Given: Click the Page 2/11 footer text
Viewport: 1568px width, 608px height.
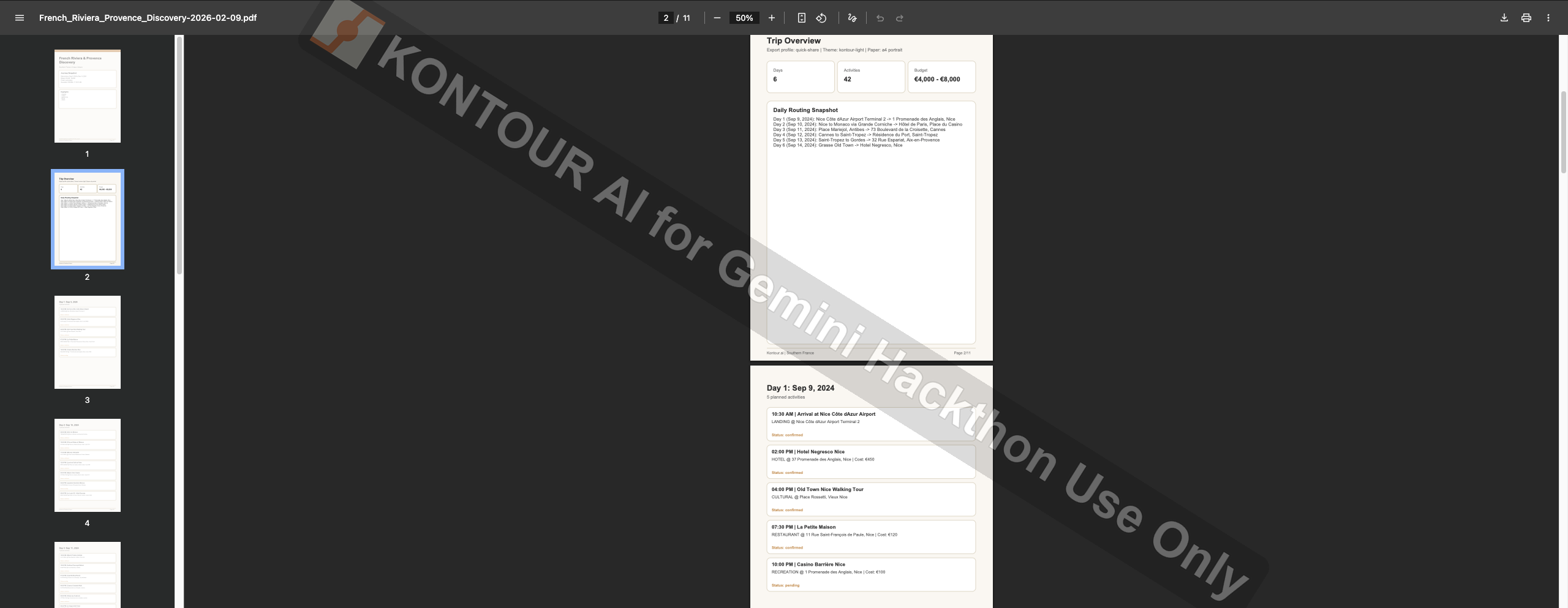Looking at the screenshot, I should coord(962,353).
